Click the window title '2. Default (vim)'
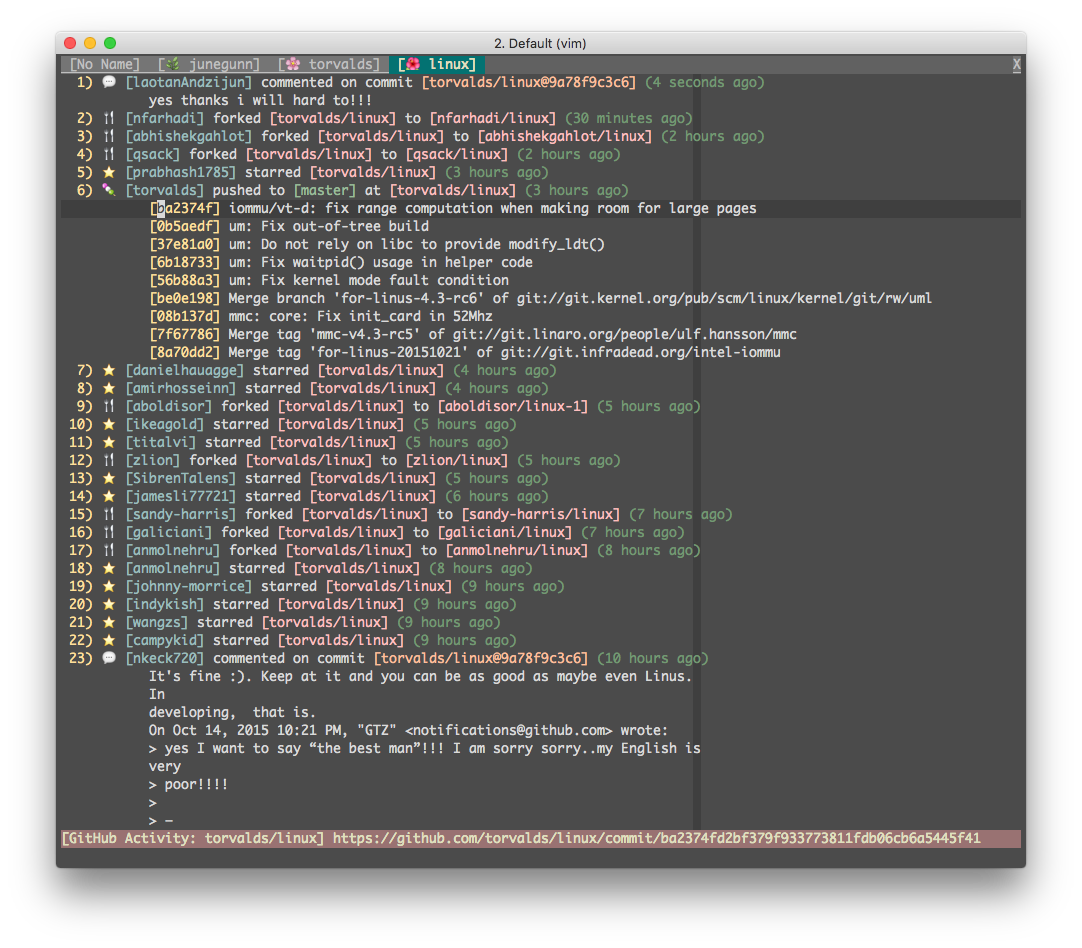 pos(540,43)
